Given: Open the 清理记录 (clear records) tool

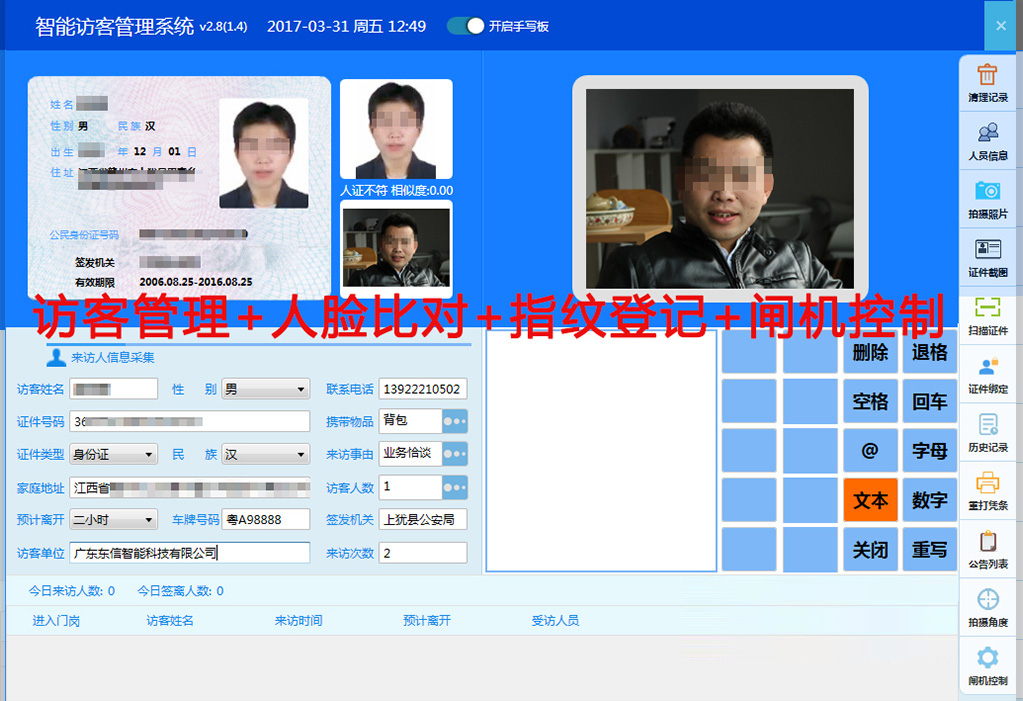Looking at the screenshot, I should (x=987, y=85).
